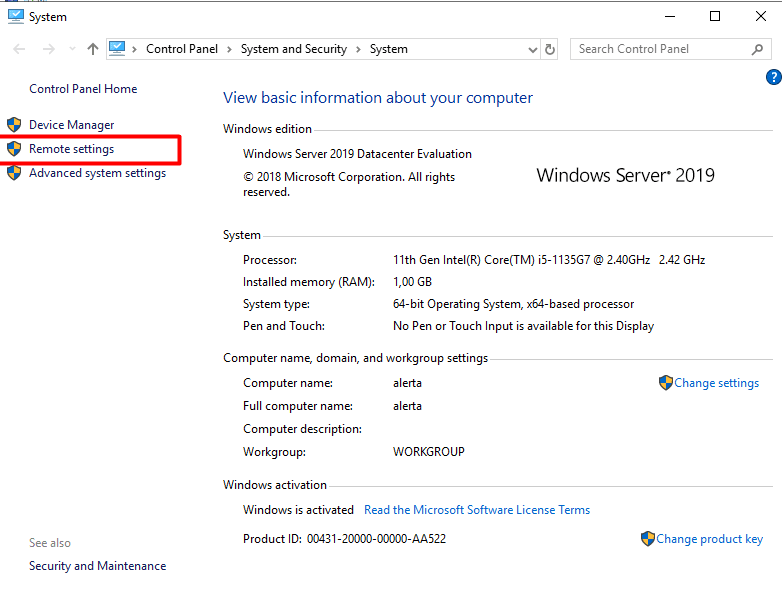Click the System window title icon
The width and height of the screenshot is (782, 593).
coord(15,16)
